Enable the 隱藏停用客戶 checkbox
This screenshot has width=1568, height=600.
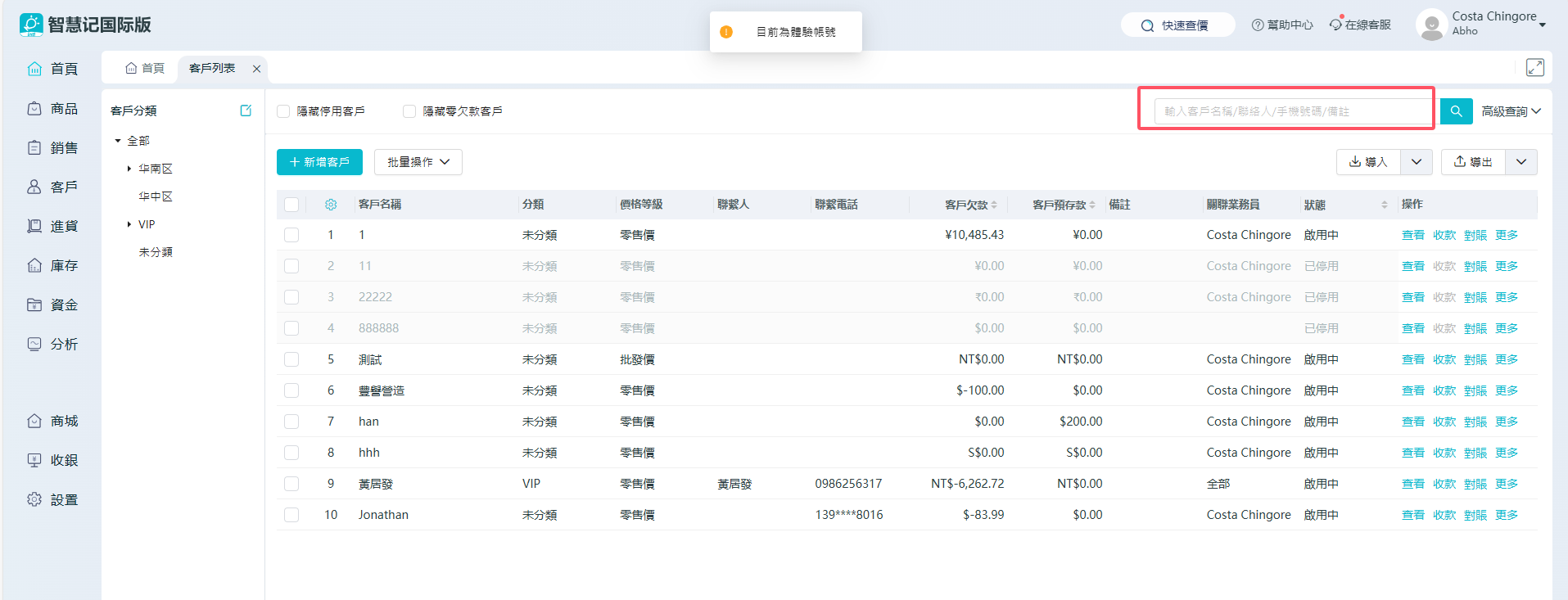[x=284, y=111]
